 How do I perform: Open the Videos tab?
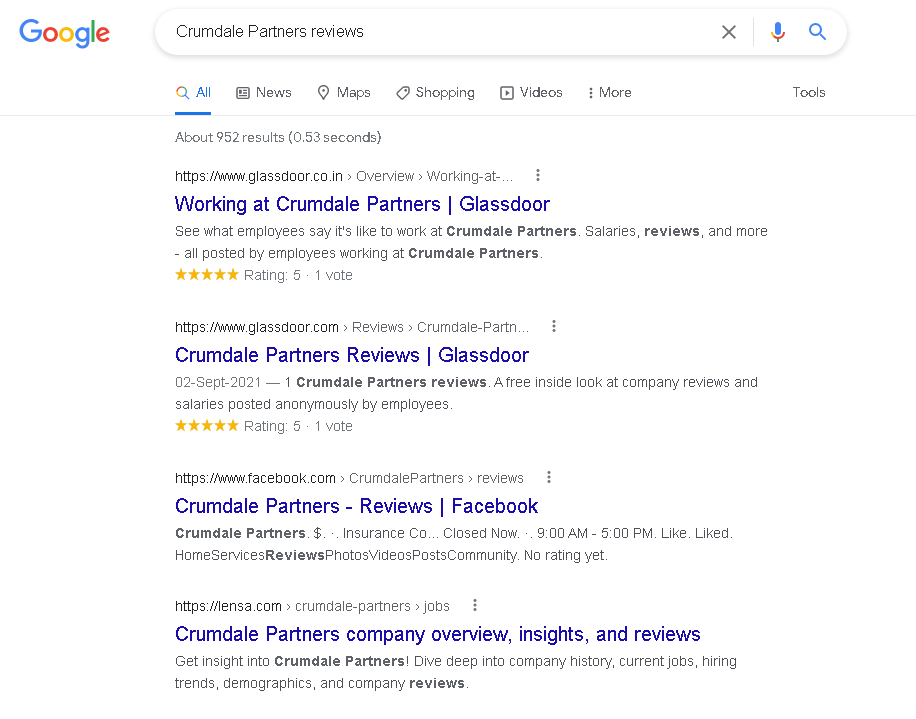point(531,92)
